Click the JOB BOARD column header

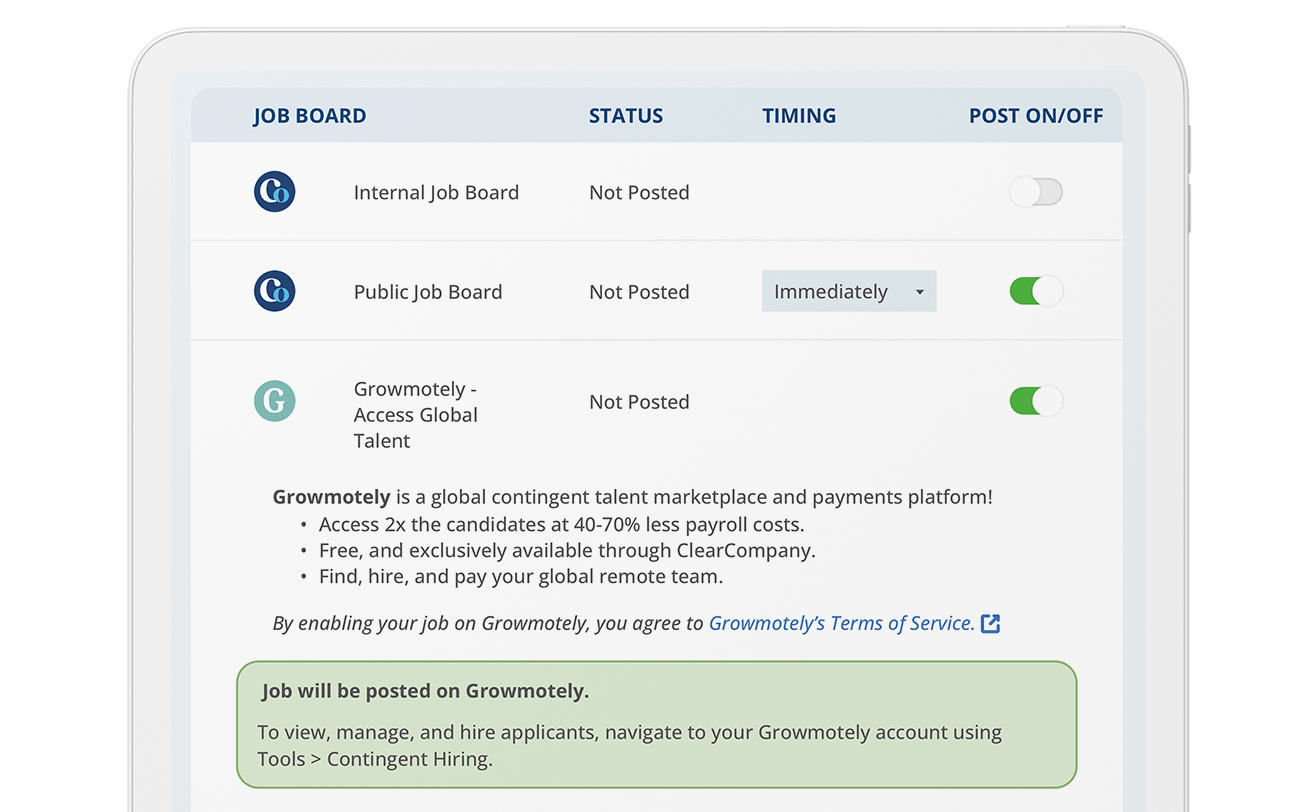coord(310,116)
